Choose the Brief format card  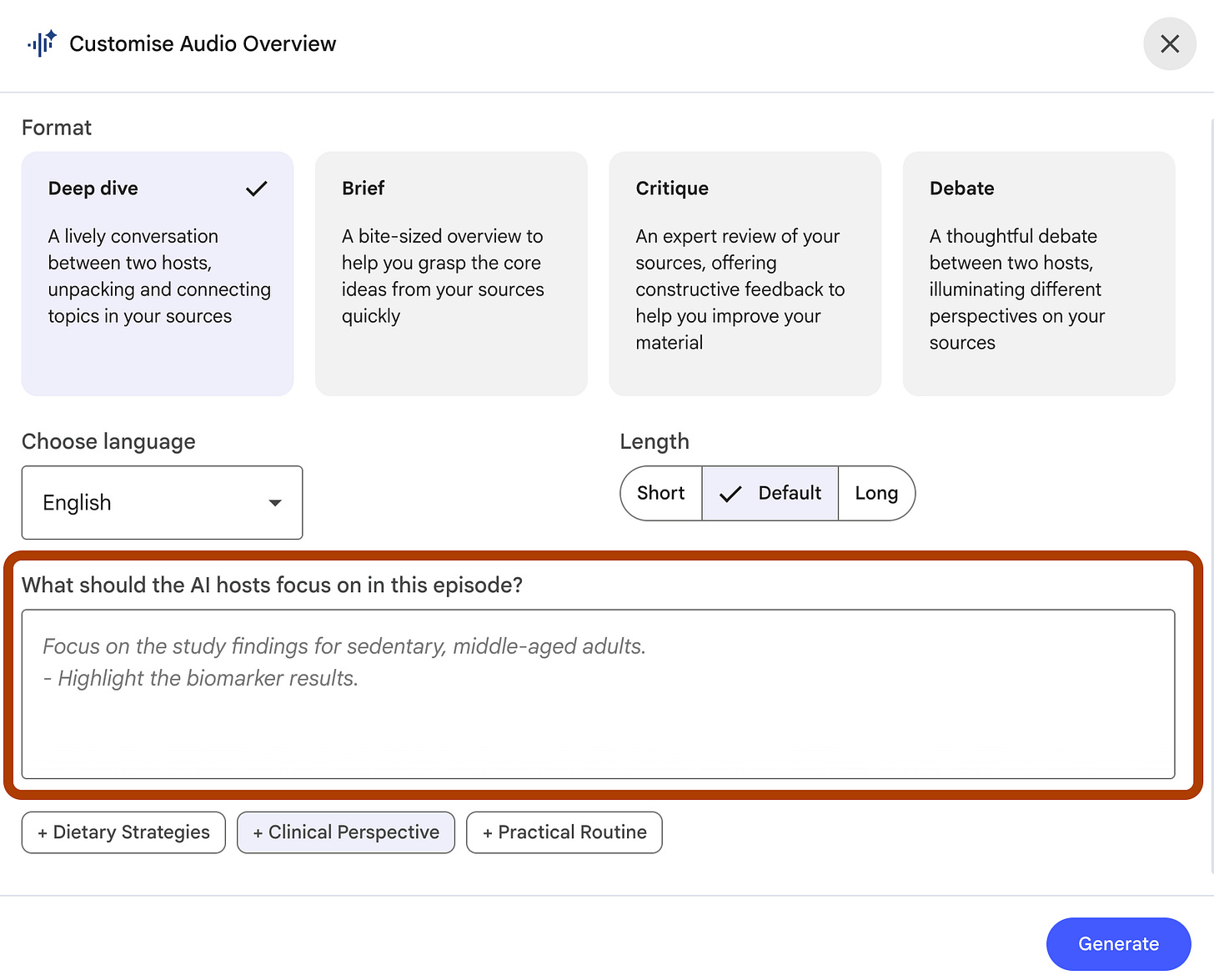pos(451,274)
